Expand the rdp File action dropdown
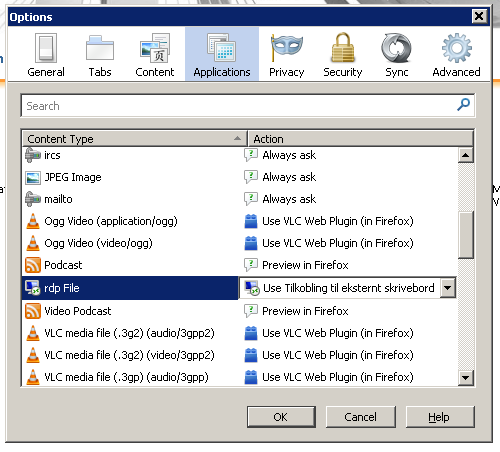 (447, 287)
